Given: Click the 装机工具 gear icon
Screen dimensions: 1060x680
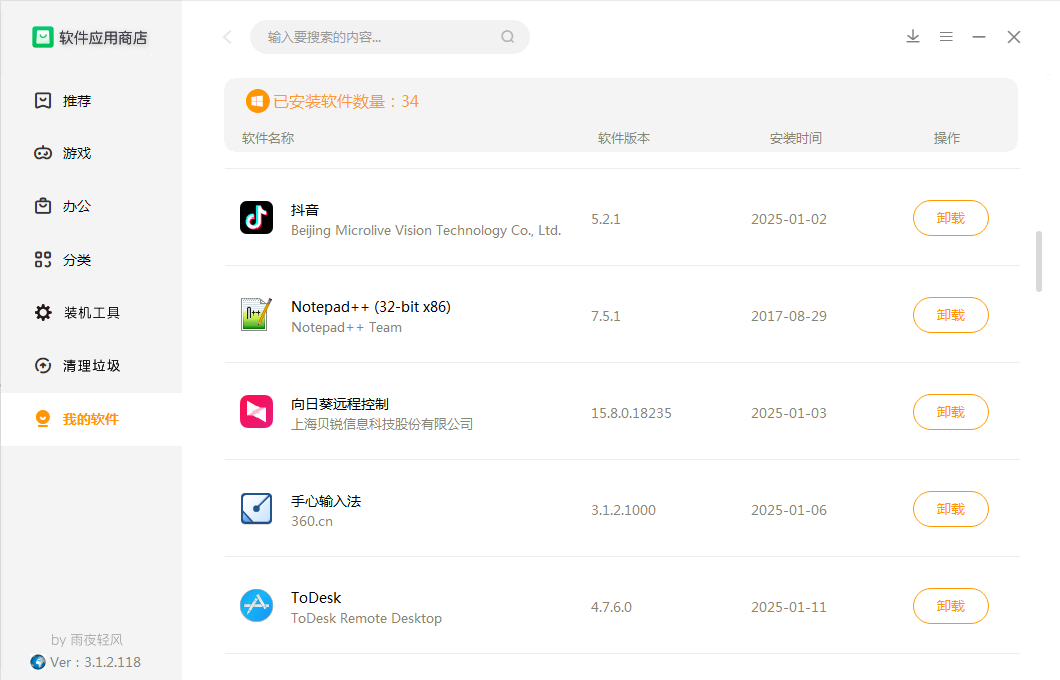Looking at the screenshot, I should (x=43, y=312).
